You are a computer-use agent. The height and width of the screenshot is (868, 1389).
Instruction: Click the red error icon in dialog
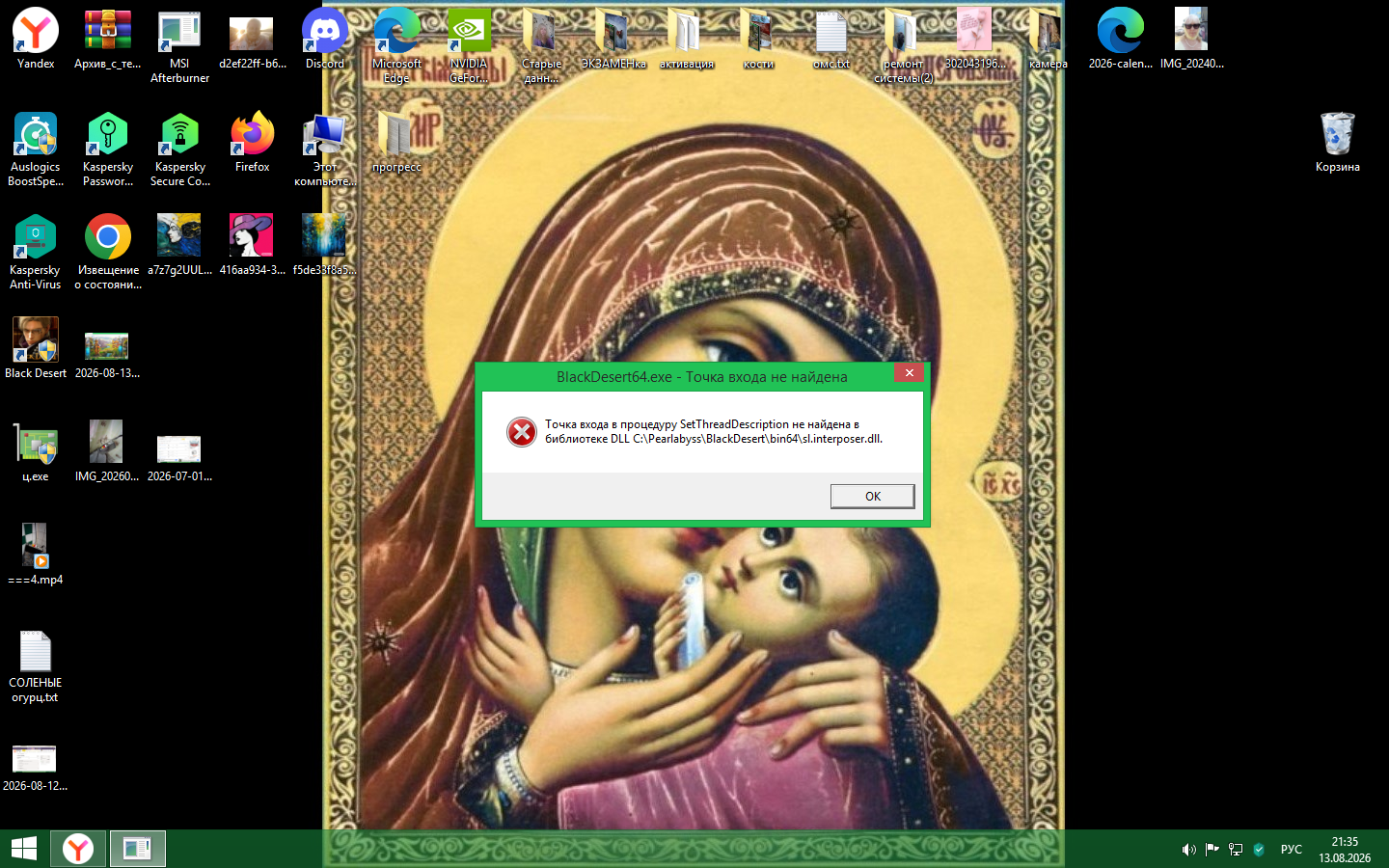[522, 432]
